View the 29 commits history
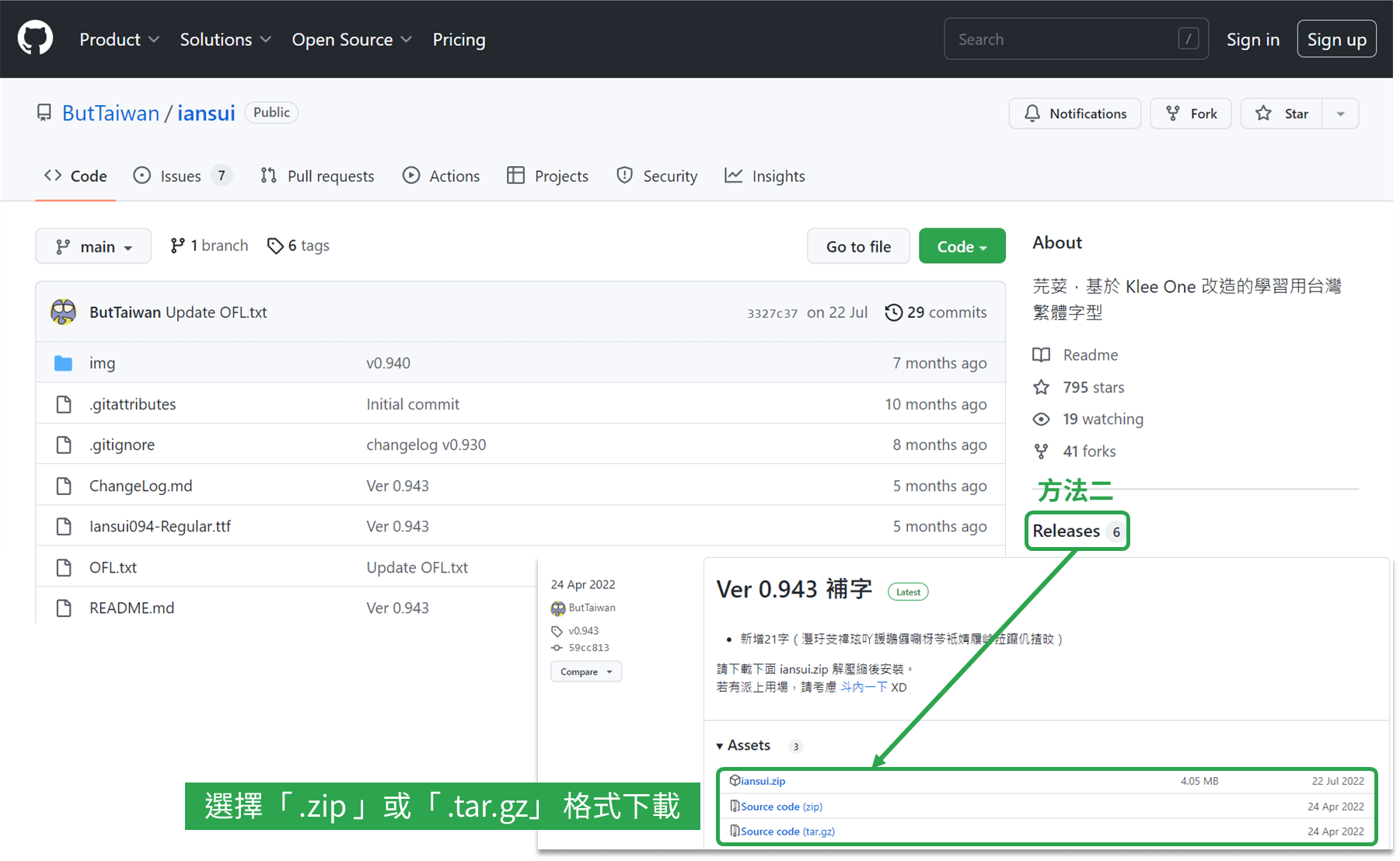Viewport: 1400px width, 861px height. (936, 312)
